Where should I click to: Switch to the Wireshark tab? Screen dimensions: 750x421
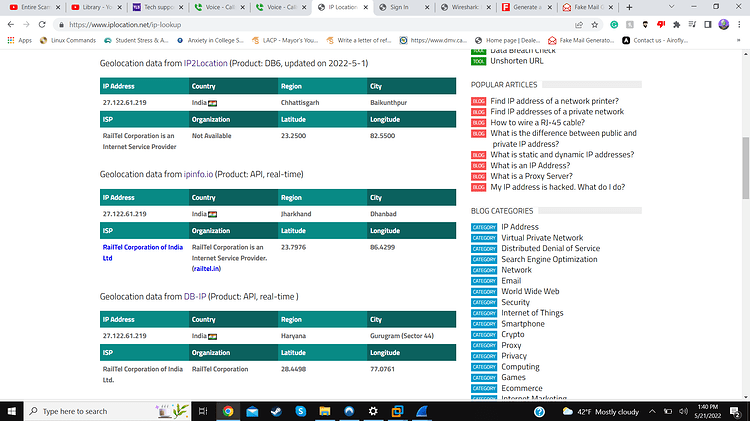tap(465, 7)
